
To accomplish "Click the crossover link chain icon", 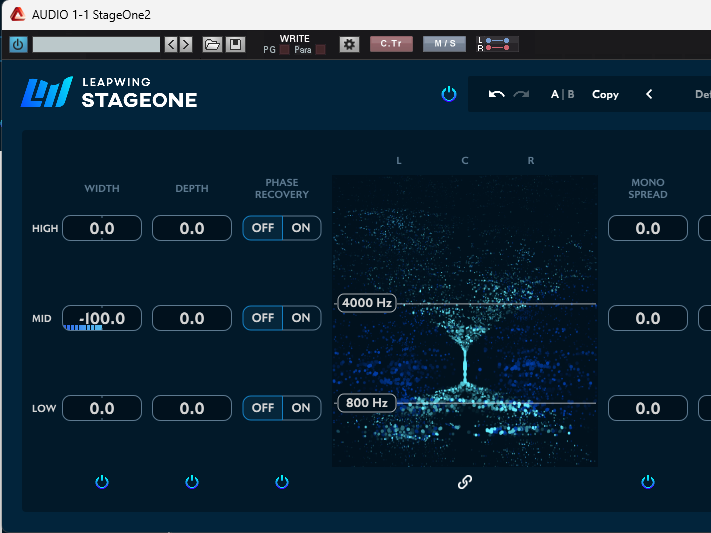I will click(x=465, y=482).
